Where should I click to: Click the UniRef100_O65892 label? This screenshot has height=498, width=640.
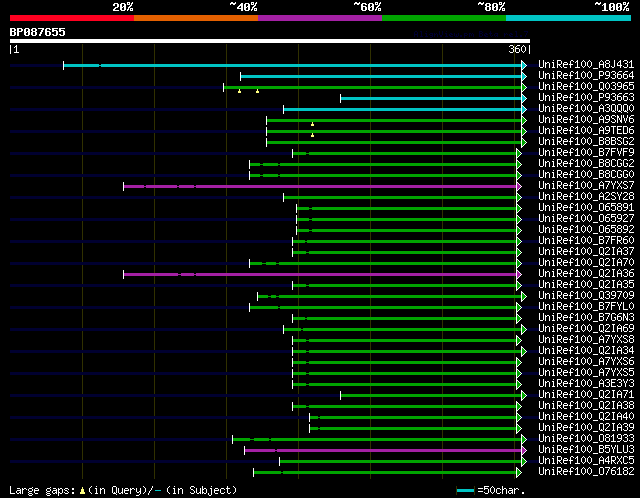point(586,230)
